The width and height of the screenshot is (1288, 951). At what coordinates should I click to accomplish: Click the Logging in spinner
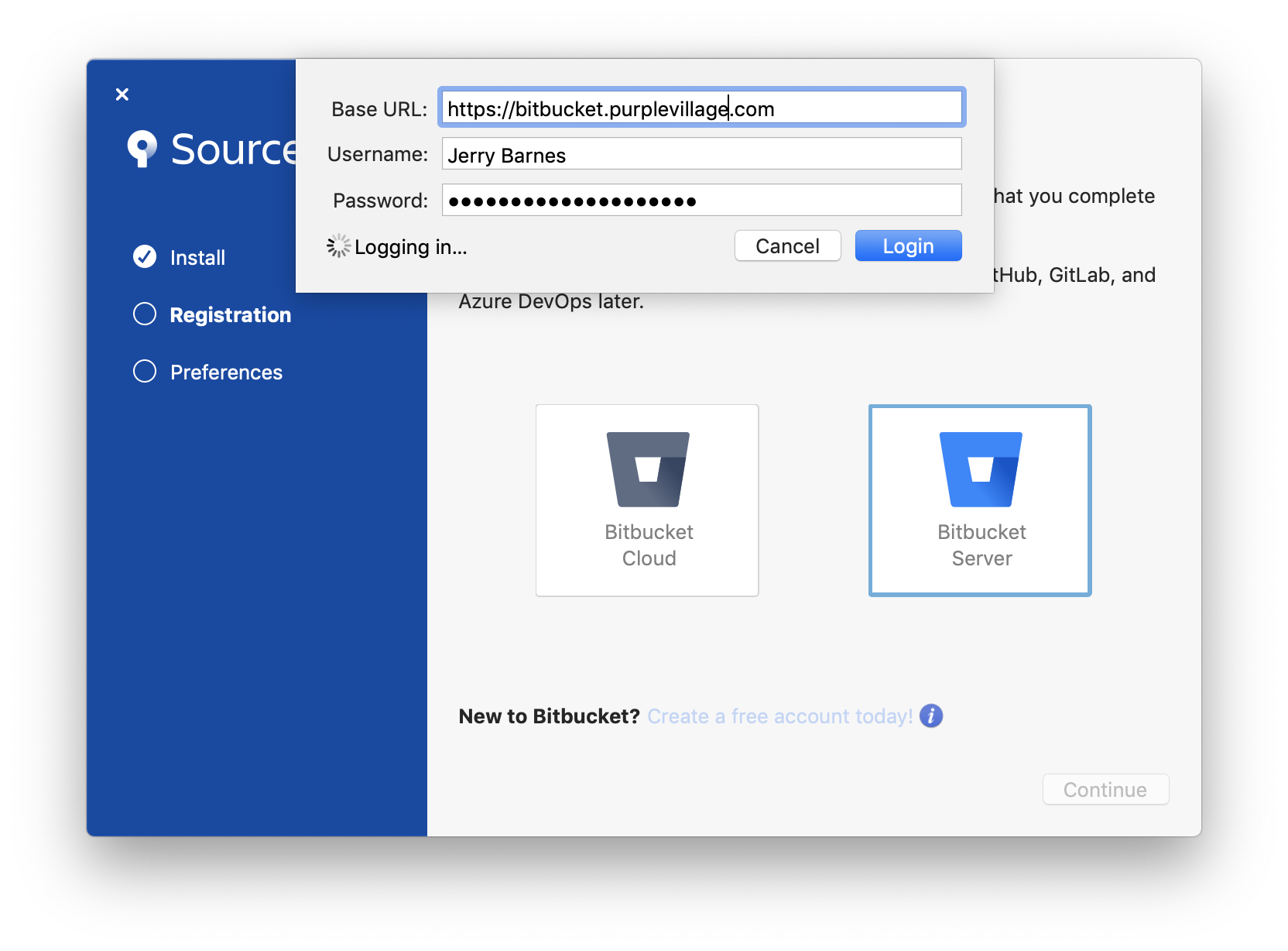point(338,246)
